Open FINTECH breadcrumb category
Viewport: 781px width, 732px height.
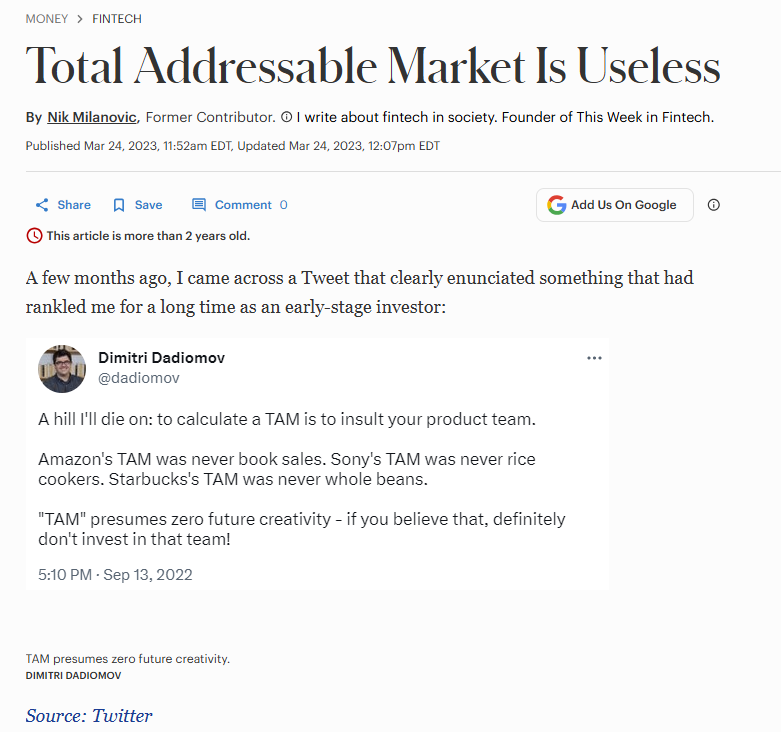(117, 19)
